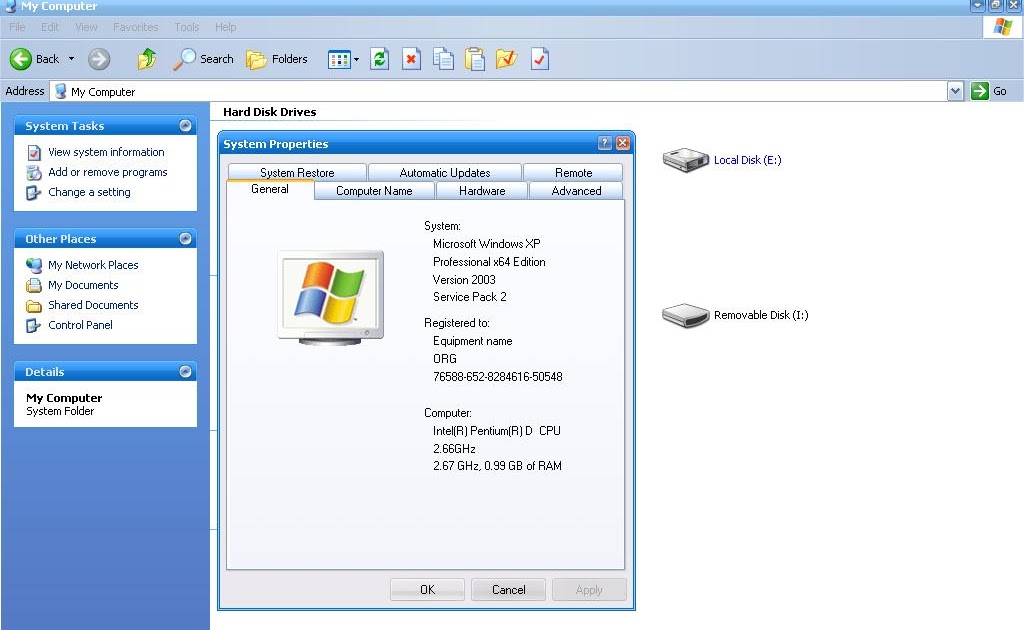1024x630 pixels.
Task: Open the File menu
Action: click(x=18, y=27)
